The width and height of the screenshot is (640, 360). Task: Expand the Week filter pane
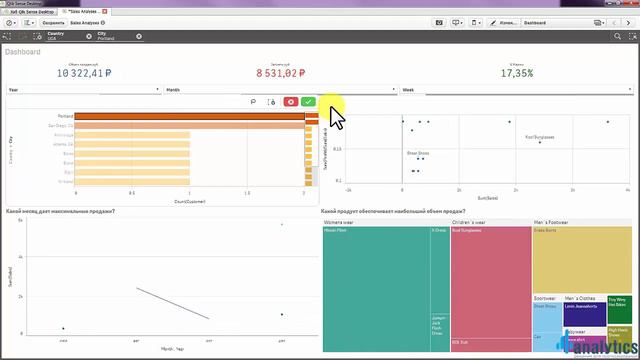click(517, 90)
